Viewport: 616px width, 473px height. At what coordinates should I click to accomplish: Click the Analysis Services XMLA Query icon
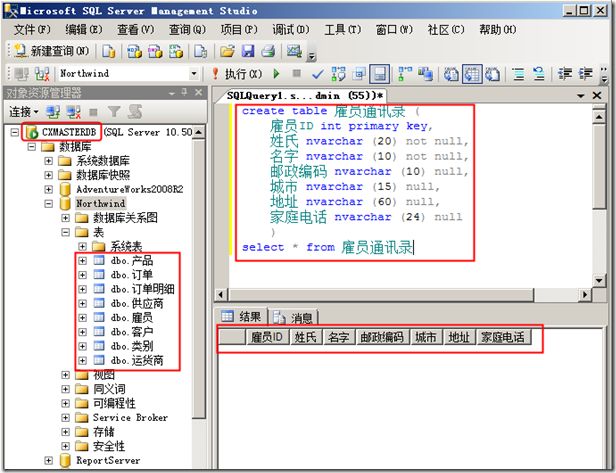tap(176, 51)
